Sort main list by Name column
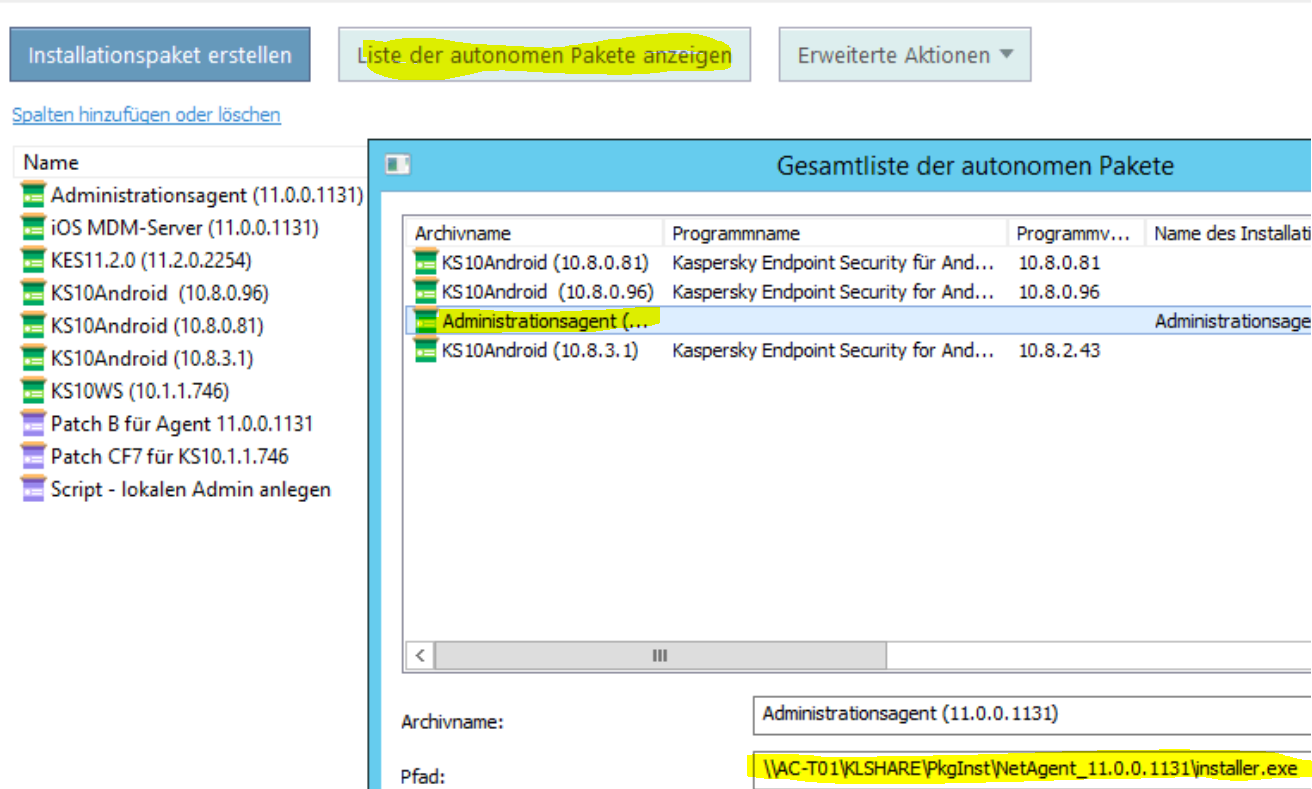 click(x=190, y=162)
